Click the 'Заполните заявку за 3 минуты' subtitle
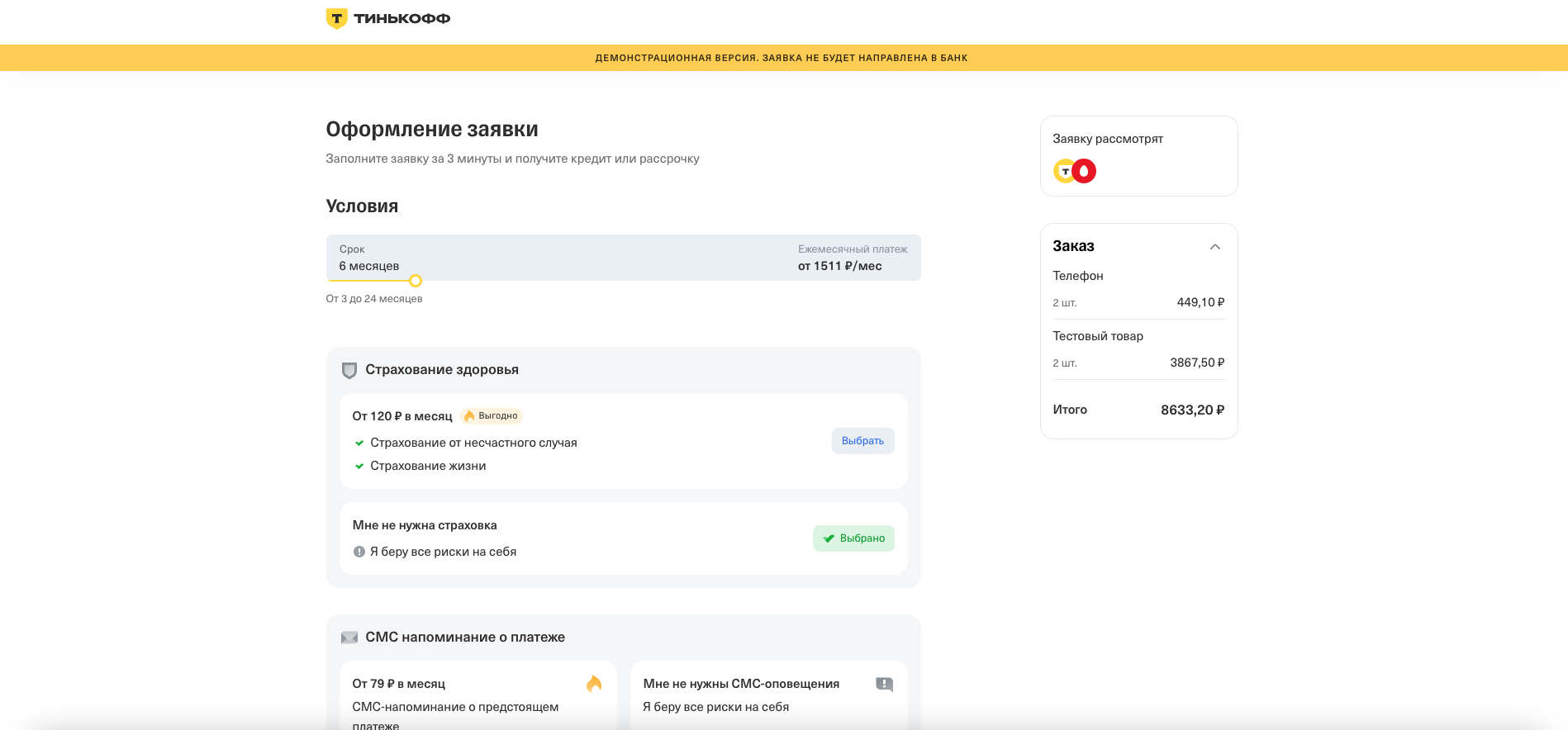 pos(512,159)
